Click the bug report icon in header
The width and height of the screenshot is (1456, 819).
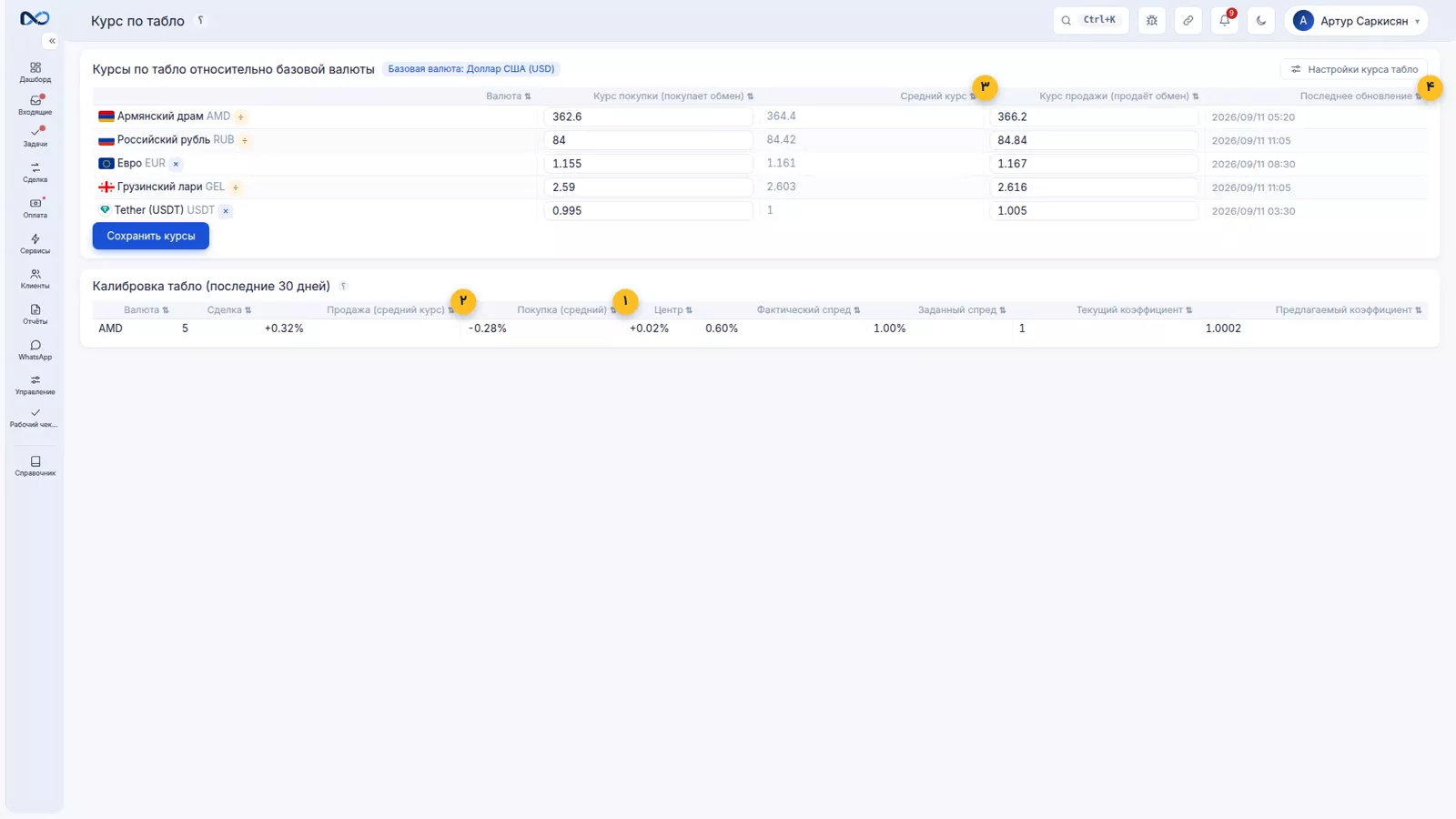[1152, 20]
